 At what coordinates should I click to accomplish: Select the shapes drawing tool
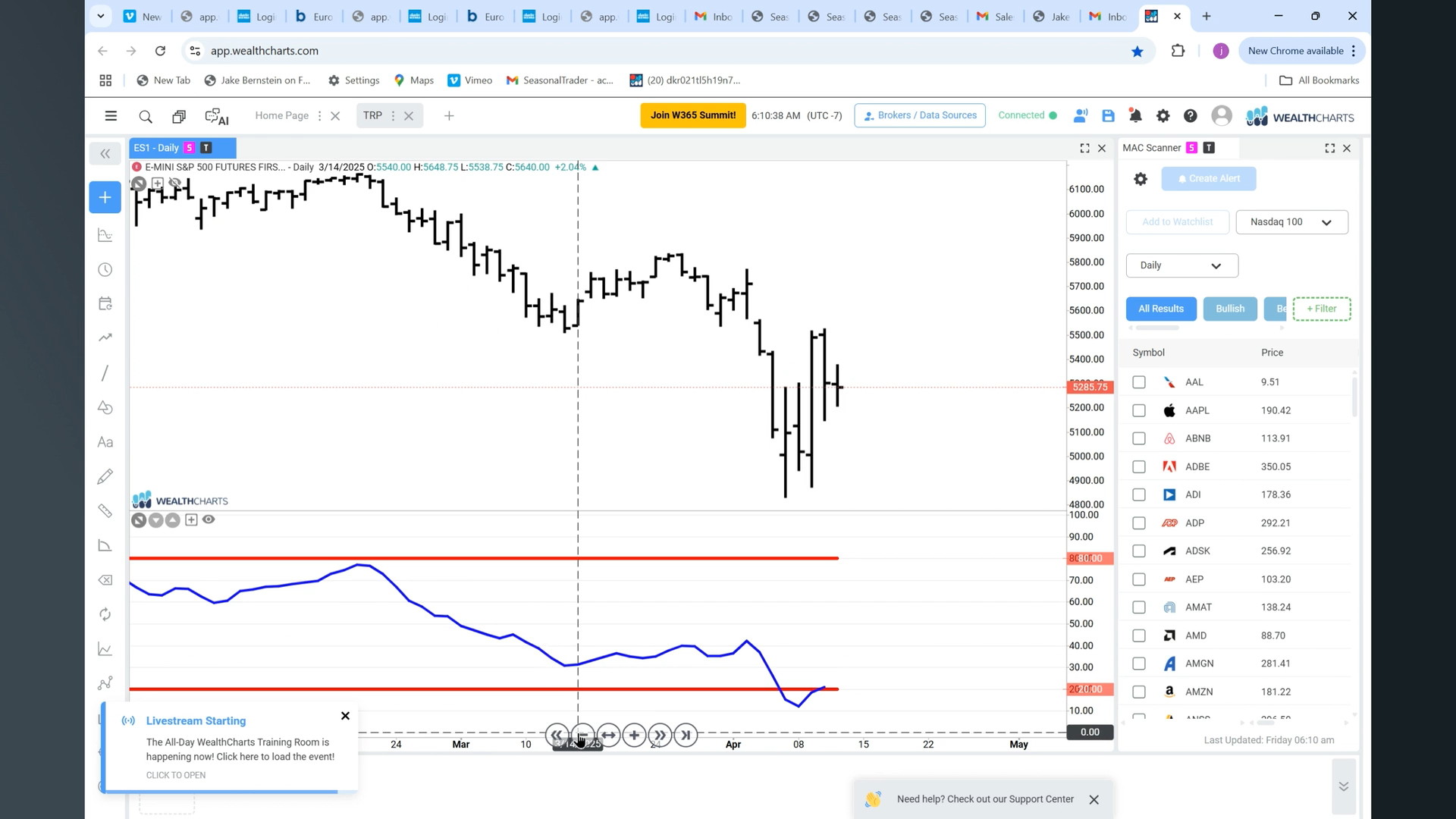105,408
